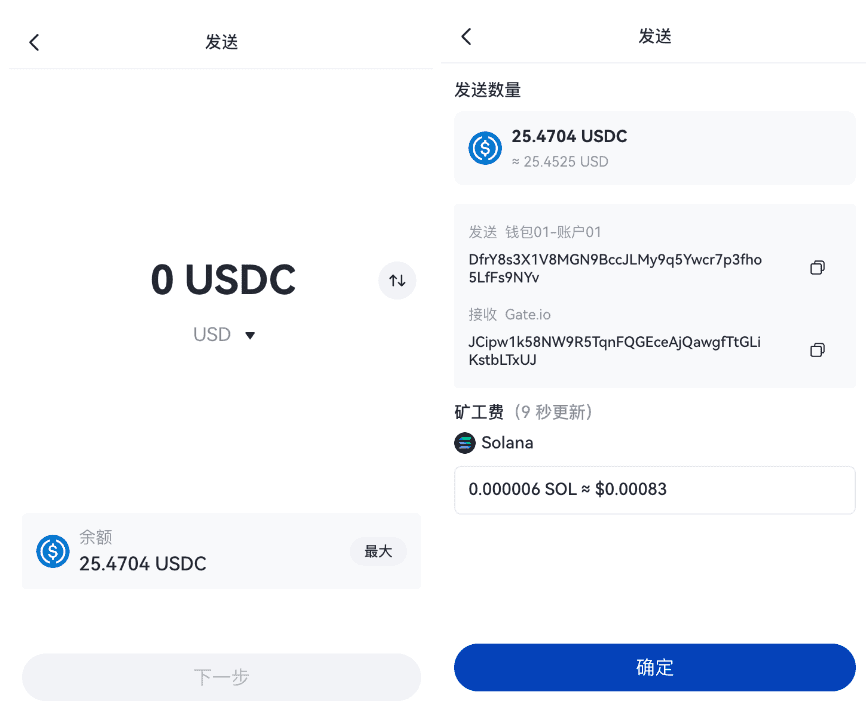Image resolution: width=866 pixels, height=708 pixels.
Task: Go back from the left send screen
Action: (x=34, y=43)
